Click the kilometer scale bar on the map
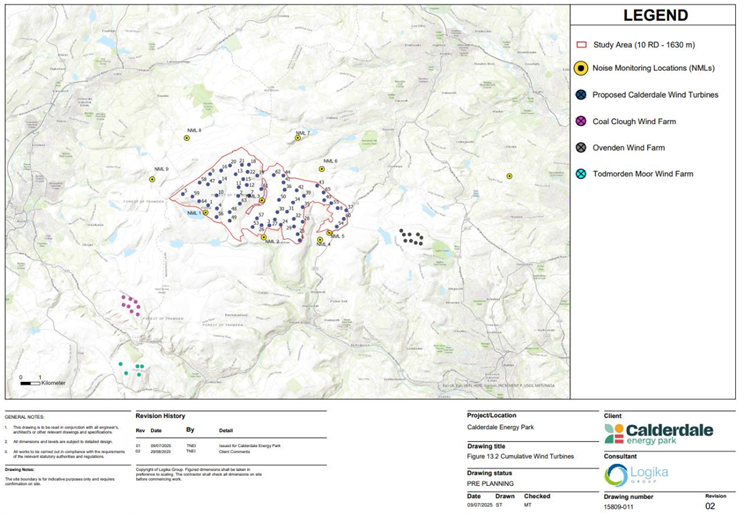752x513 pixels. coord(30,381)
